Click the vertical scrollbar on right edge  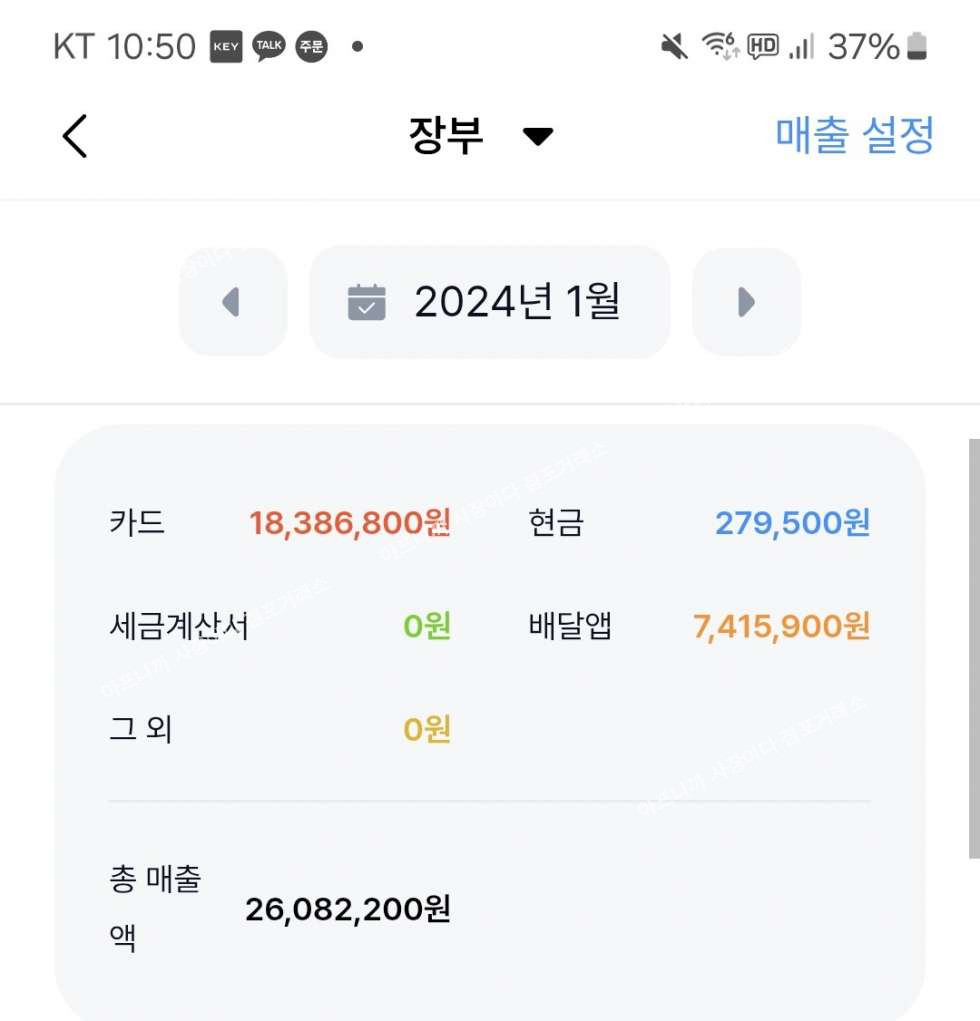point(974,648)
